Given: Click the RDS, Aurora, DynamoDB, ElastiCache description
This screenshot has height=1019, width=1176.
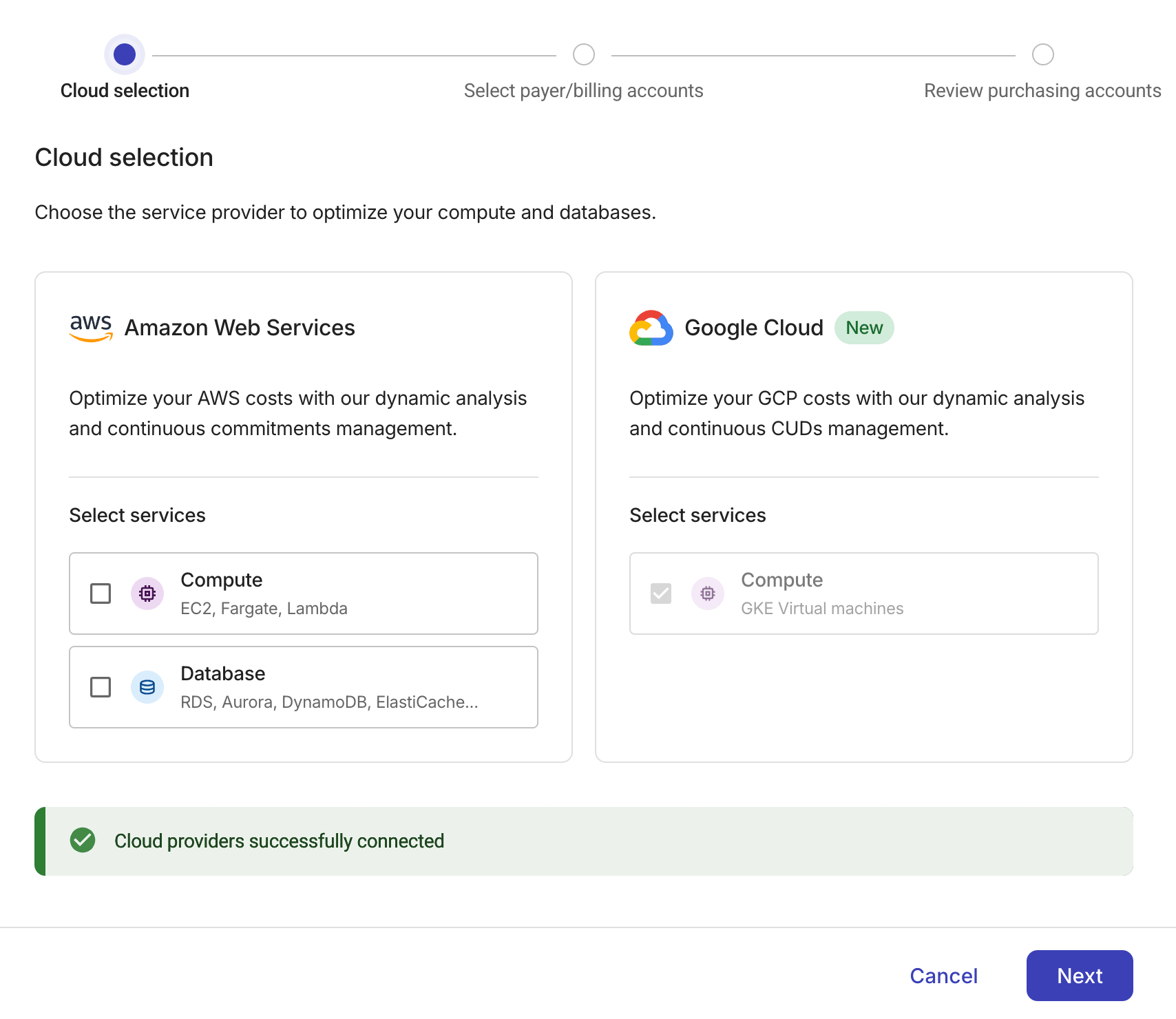Looking at the screenshot, I should (329, 702).
